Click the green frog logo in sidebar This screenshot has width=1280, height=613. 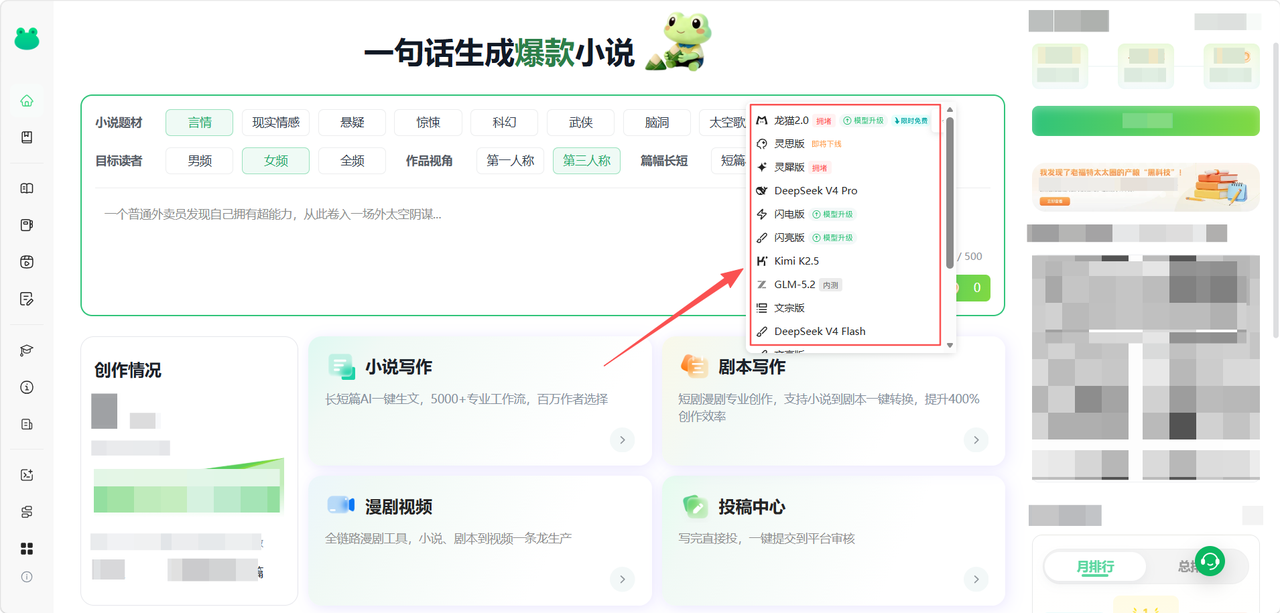(x=27, y=38)
